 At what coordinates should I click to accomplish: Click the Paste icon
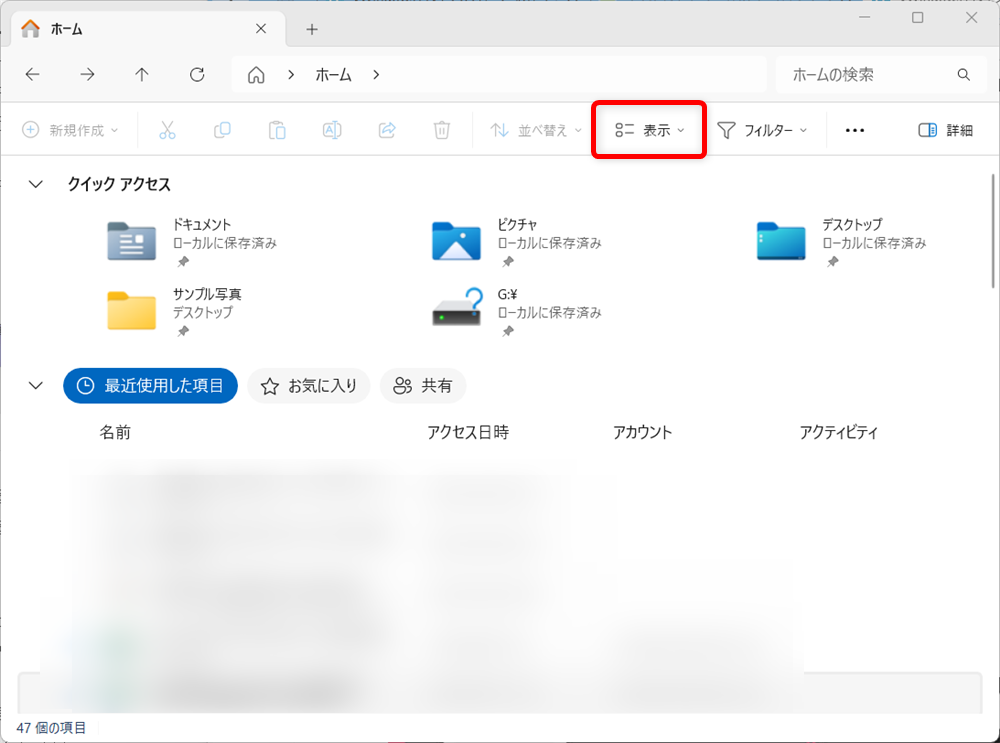(277, 130)
